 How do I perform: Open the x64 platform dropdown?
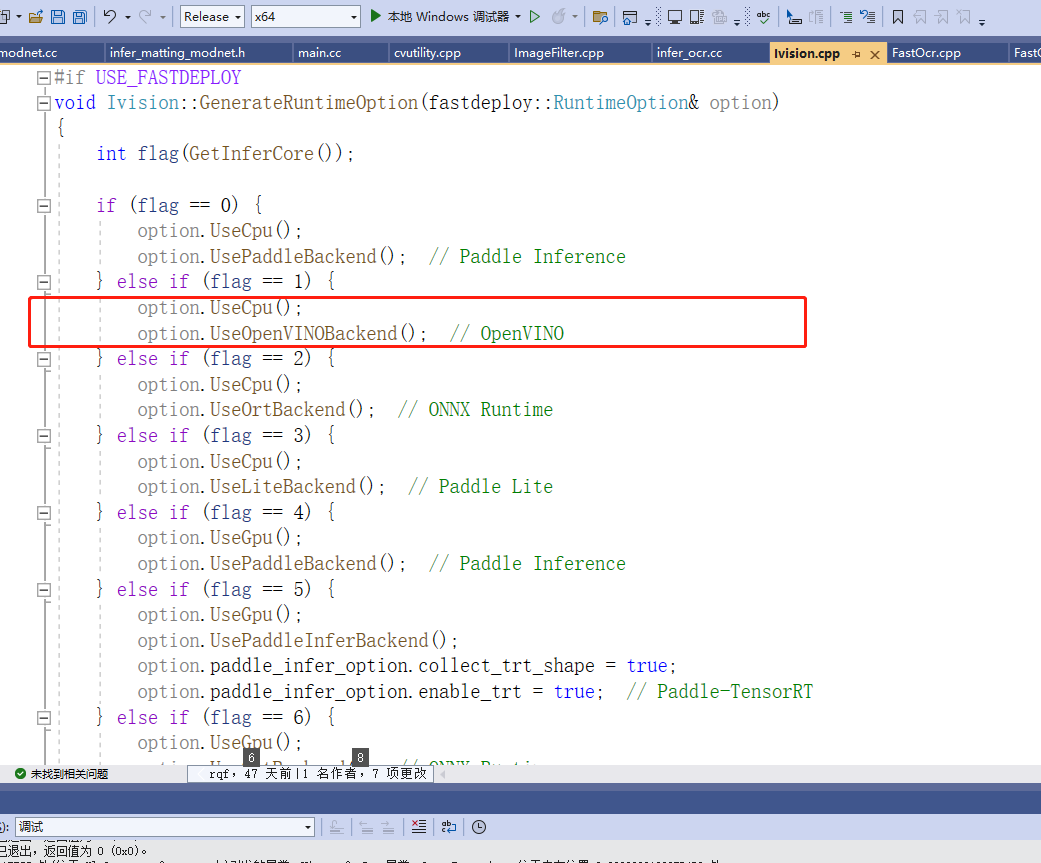[305, 16]
